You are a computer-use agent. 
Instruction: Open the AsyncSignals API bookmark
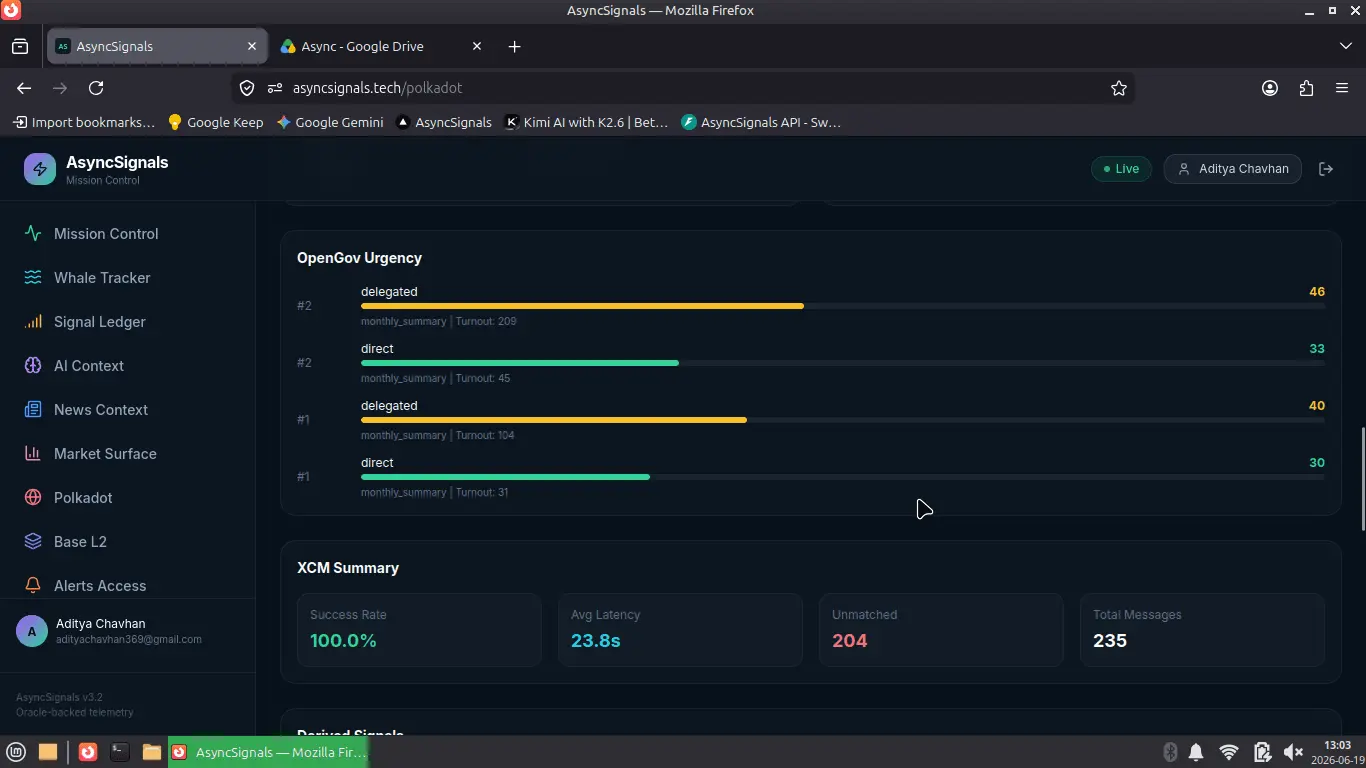pyautogui.click(x=761, y=122)
